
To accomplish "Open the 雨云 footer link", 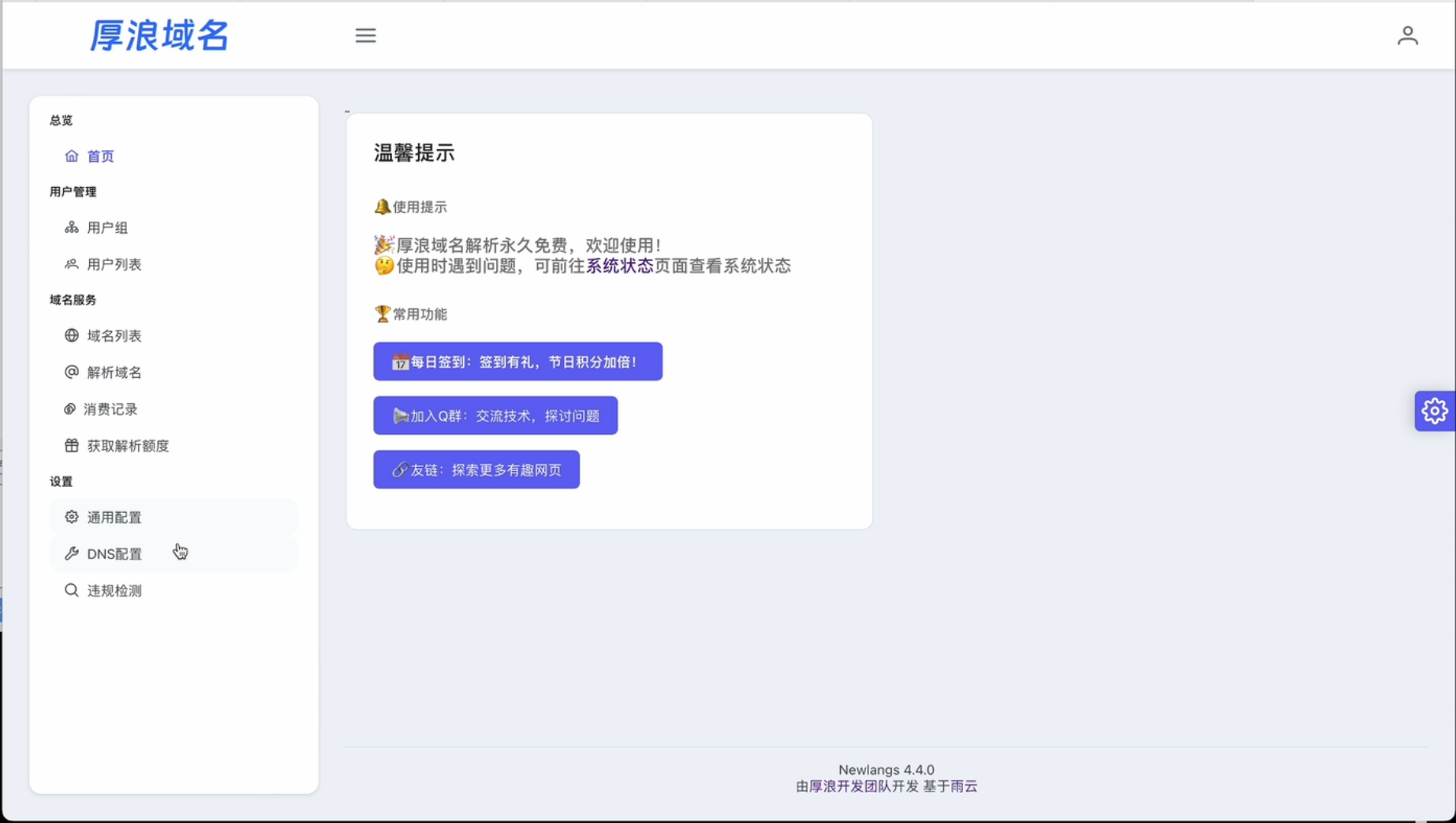I will point(964,786).
